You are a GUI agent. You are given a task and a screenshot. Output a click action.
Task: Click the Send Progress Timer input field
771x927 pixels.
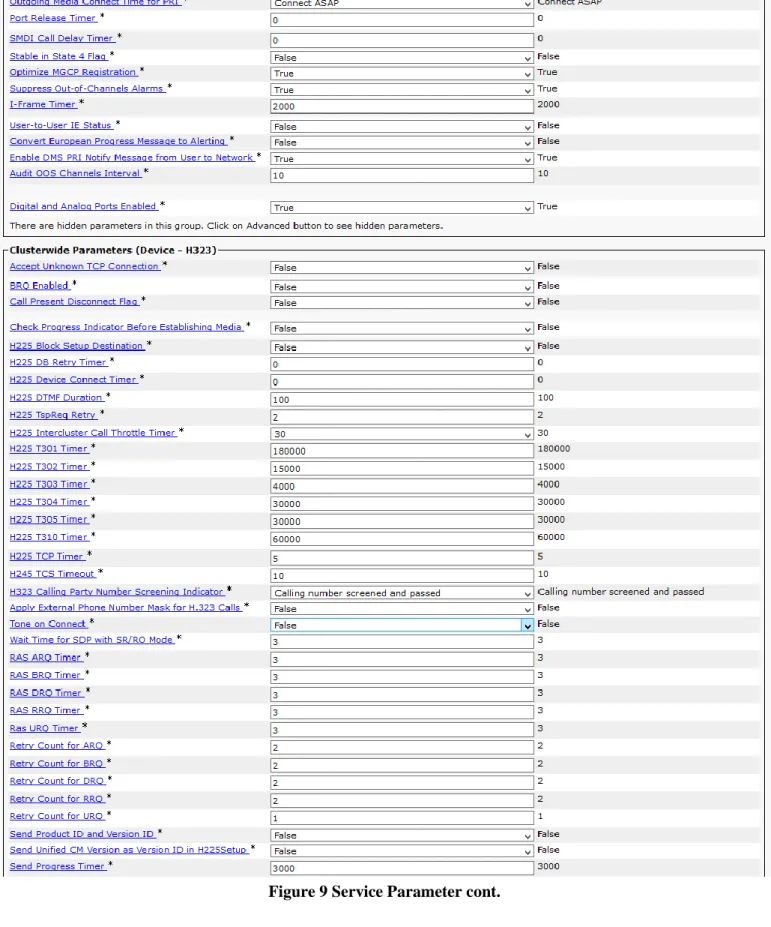(x=402, y=868)
